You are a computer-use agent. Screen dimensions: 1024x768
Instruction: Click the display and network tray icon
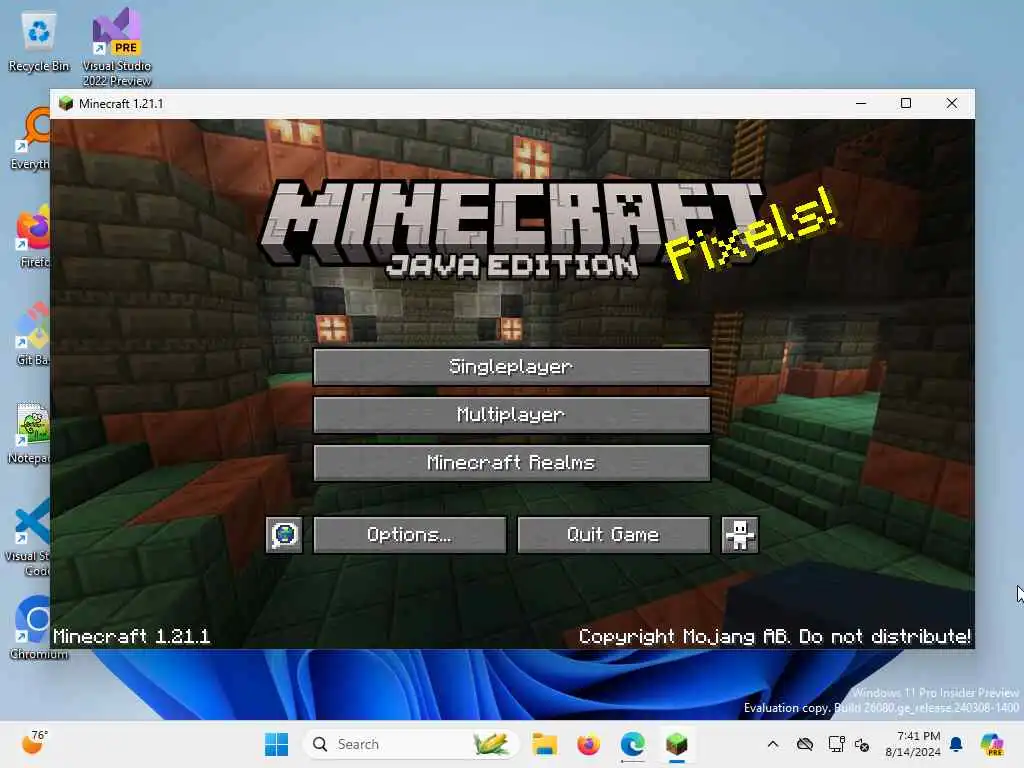[x=836, y=744]
